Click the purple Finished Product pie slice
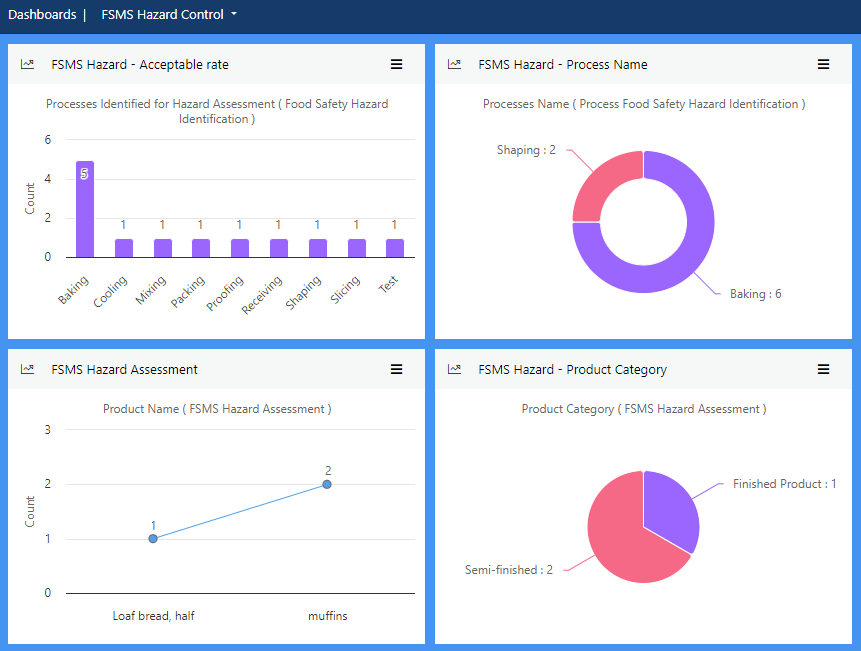This screenshot has width=861, height=651. pyautogui.click(x=670, y=506)
